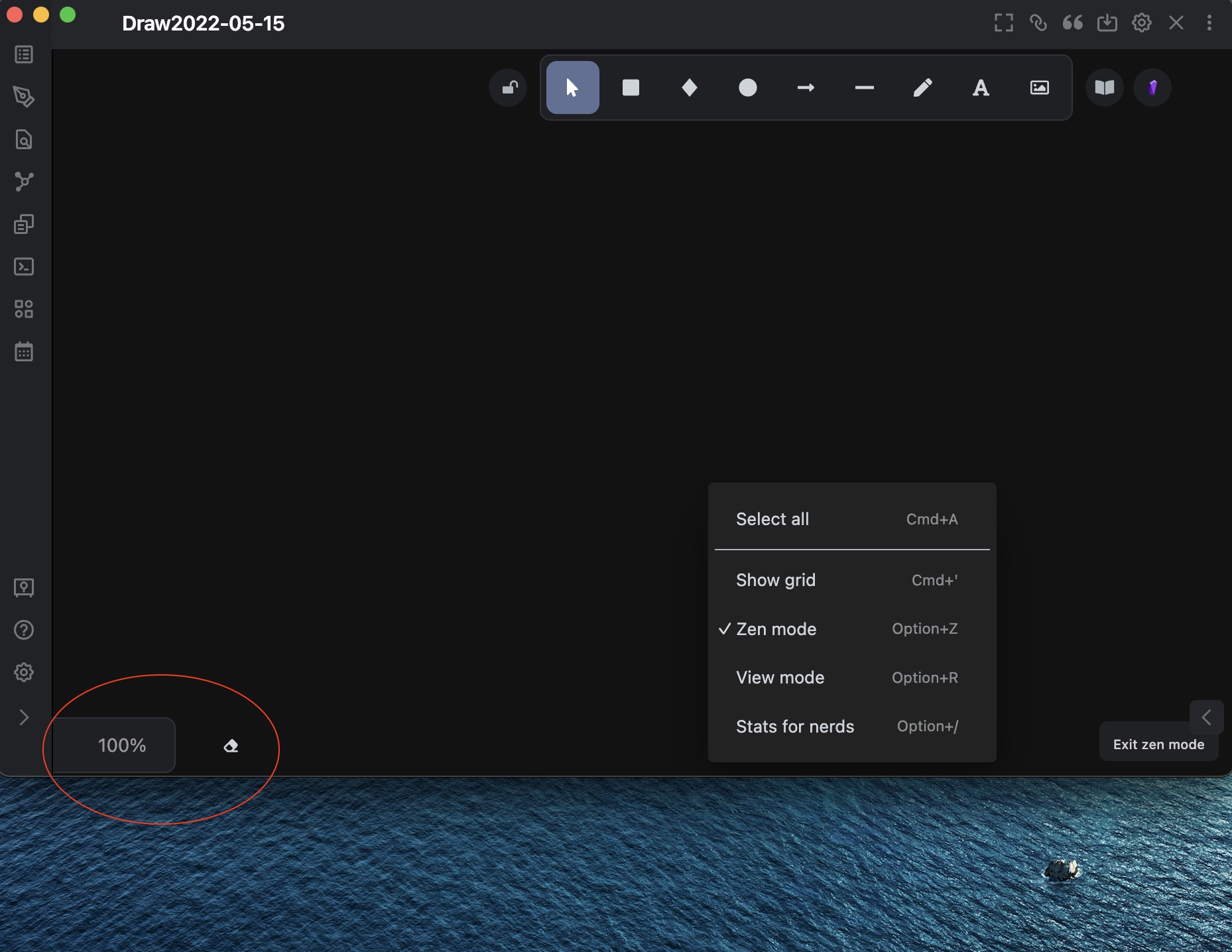Open the calendar sidebar icon
This screenshot has height=952, width=1232.
[24, 351]
